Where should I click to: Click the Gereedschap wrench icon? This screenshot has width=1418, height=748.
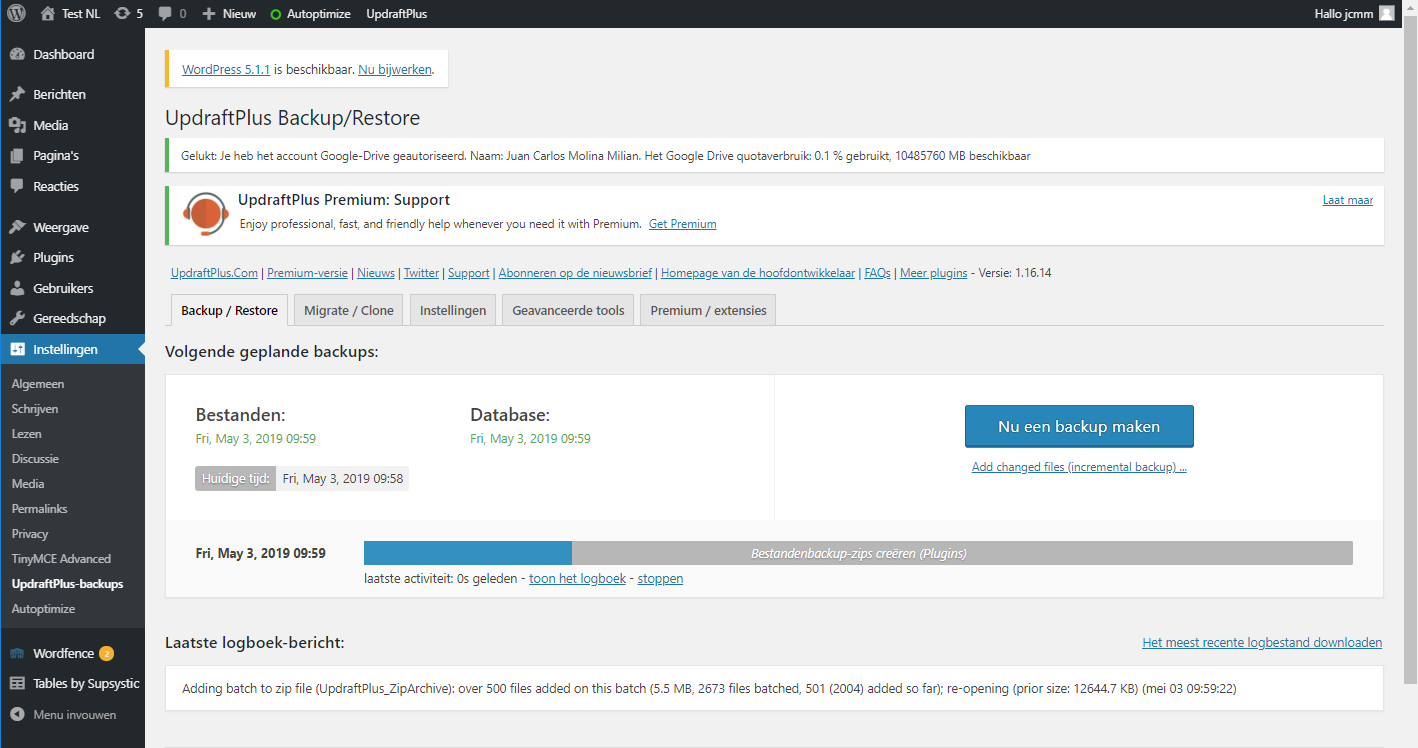point(17,318)
